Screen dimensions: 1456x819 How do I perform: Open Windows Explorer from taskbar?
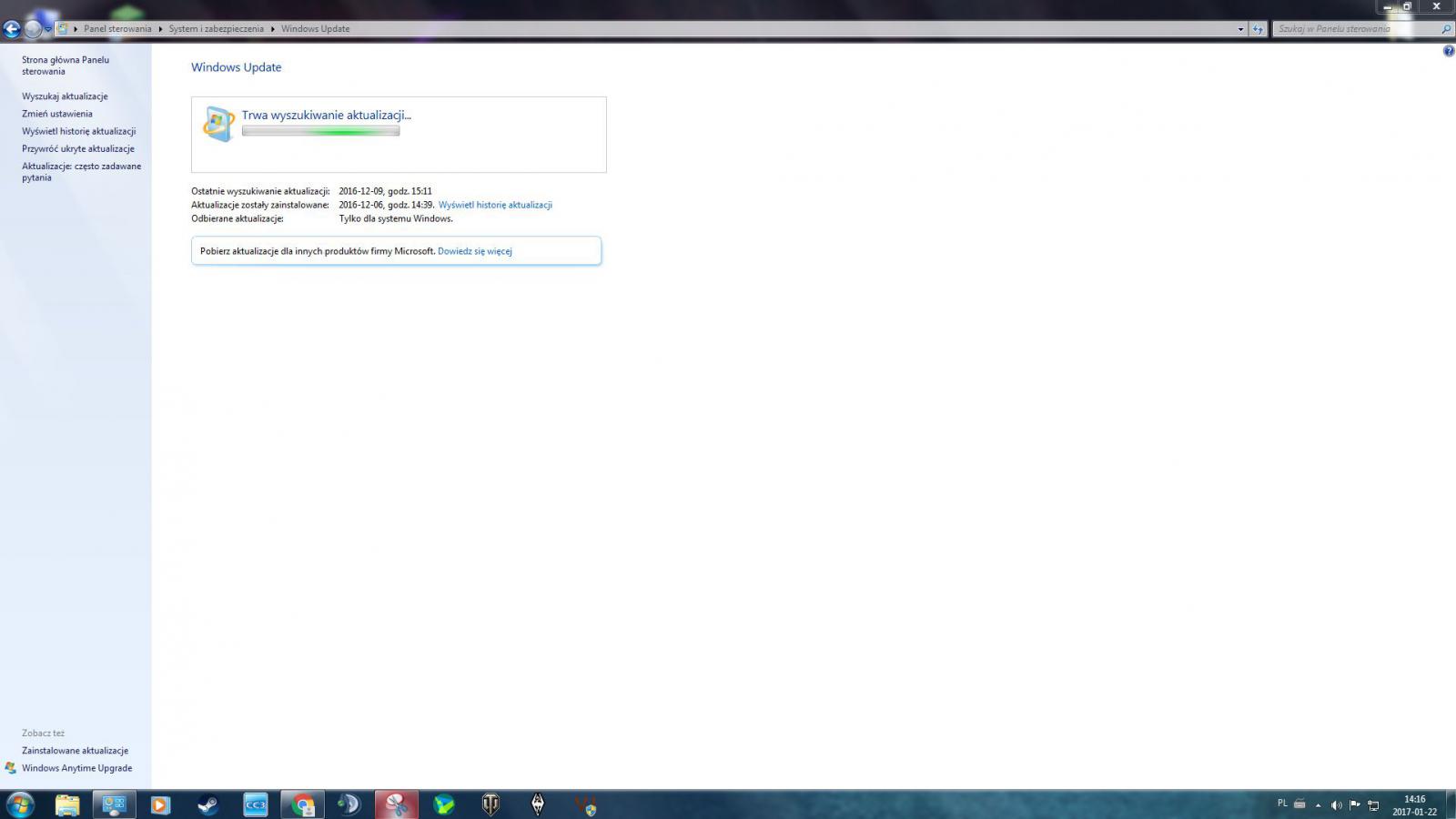(67, 804)
